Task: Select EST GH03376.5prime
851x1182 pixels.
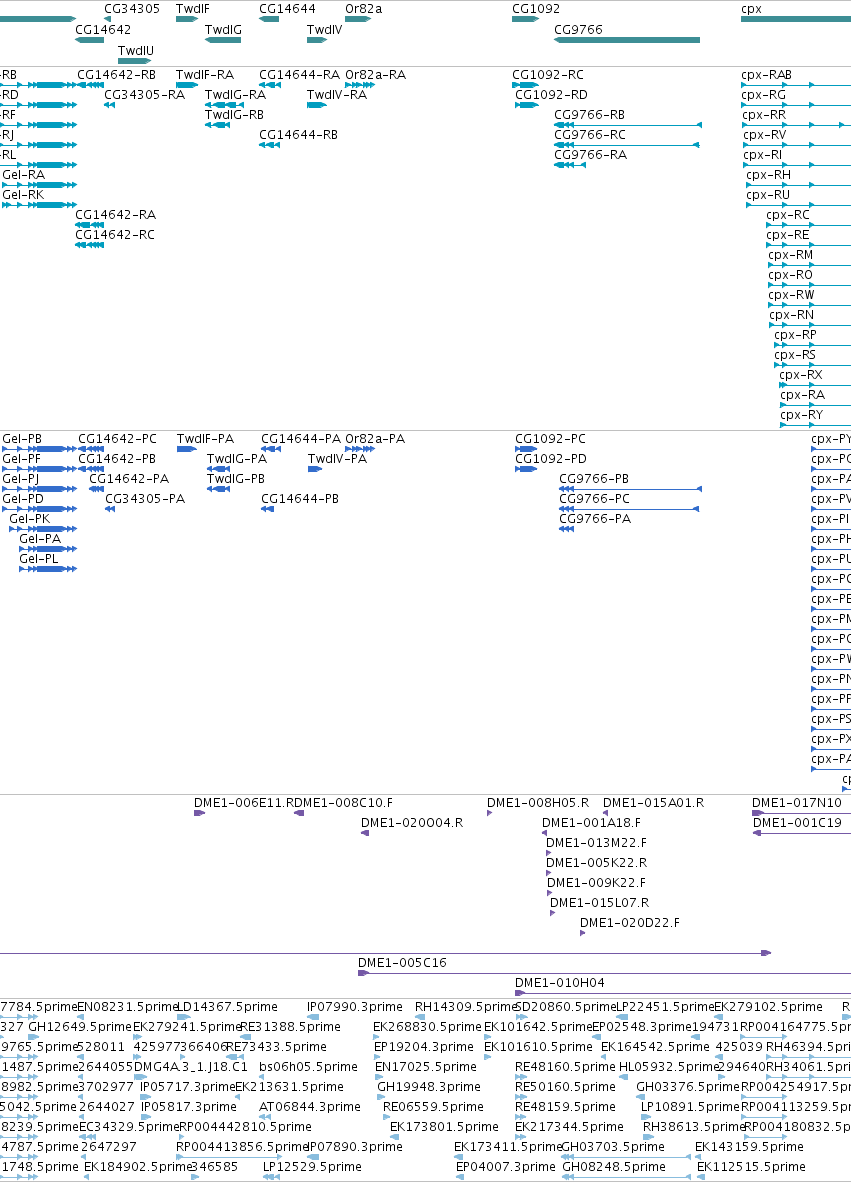Action: [x=687, y=1087]
